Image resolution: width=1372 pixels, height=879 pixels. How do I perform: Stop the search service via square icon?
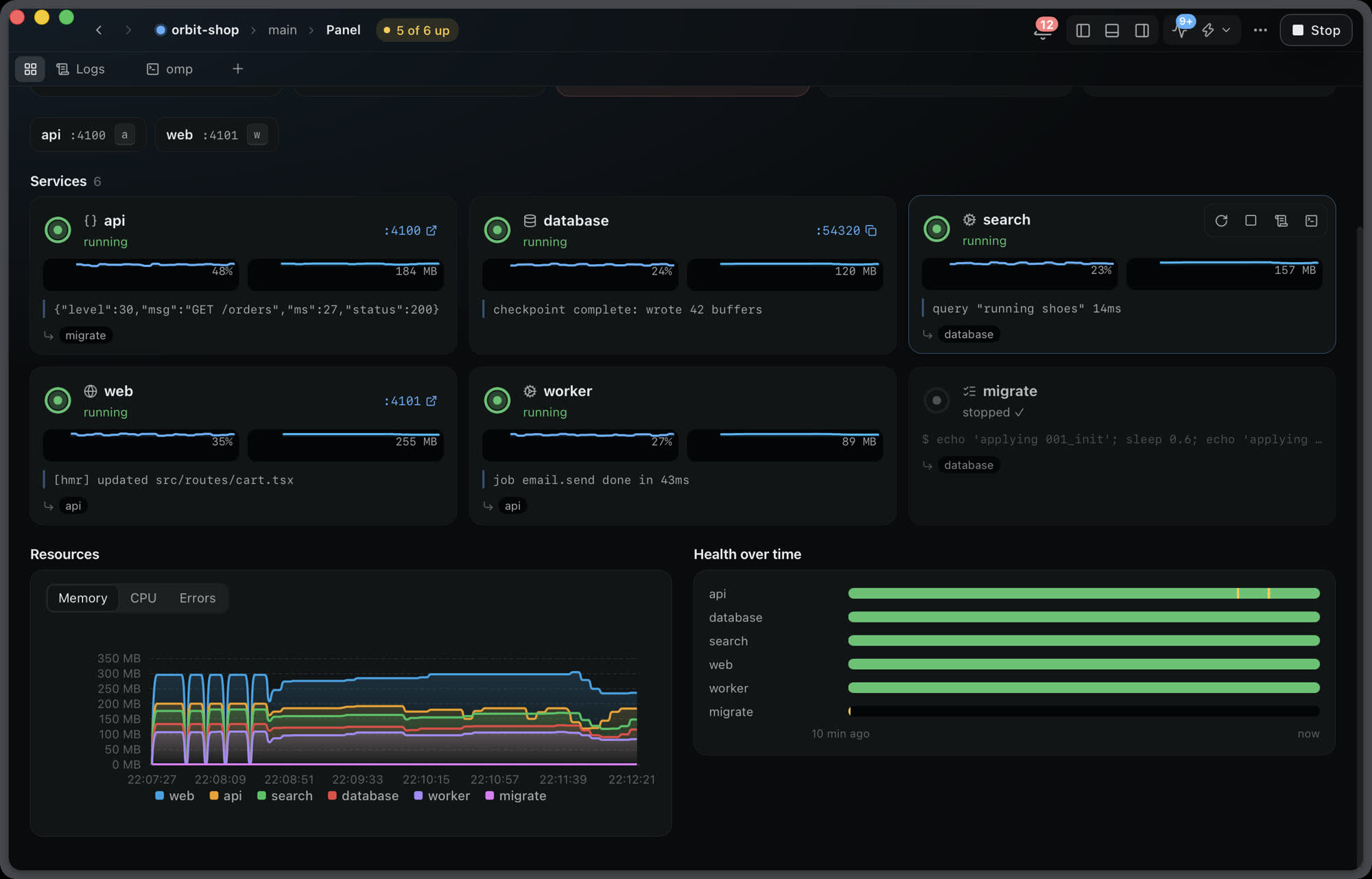[1251, 221]
